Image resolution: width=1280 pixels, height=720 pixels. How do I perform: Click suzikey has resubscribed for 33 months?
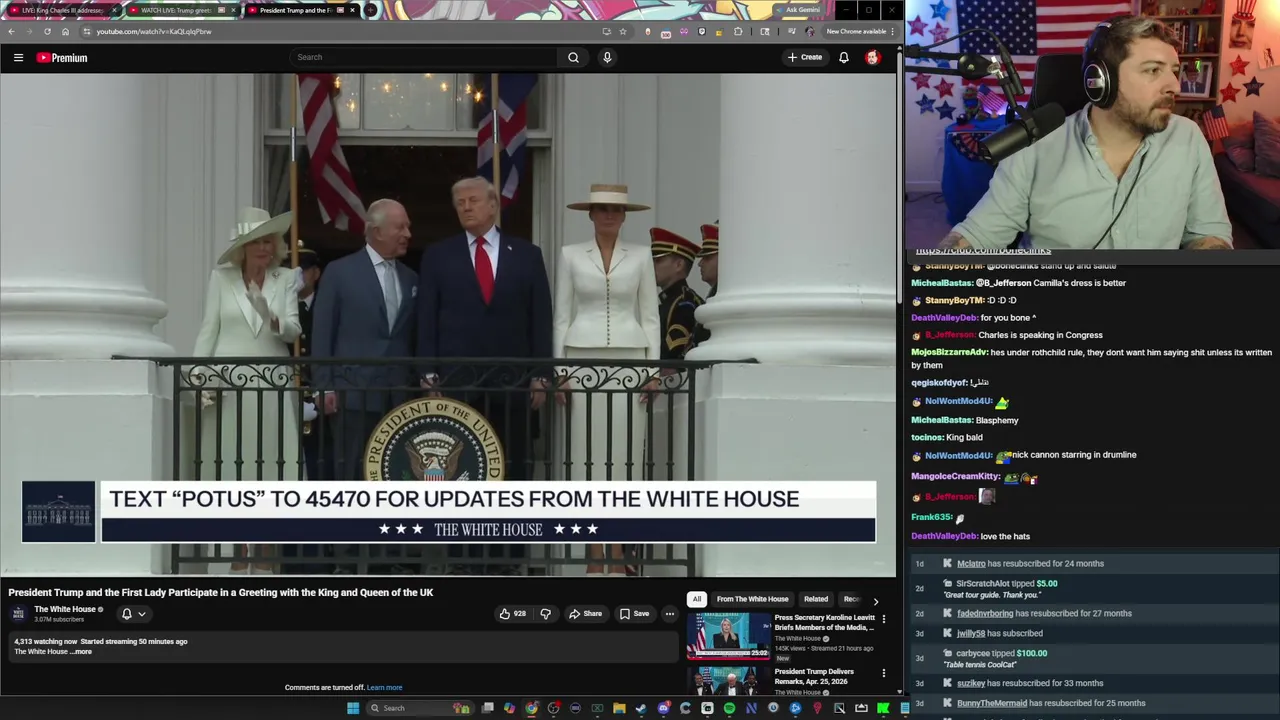point(1030,683)
